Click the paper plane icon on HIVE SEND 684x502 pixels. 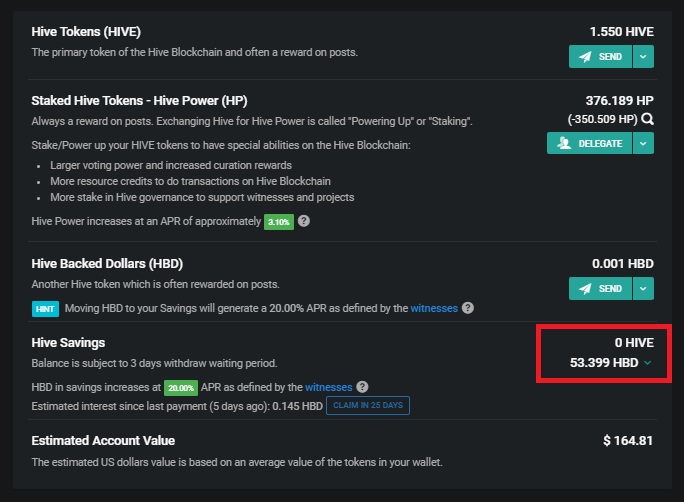tap(585, 57)
